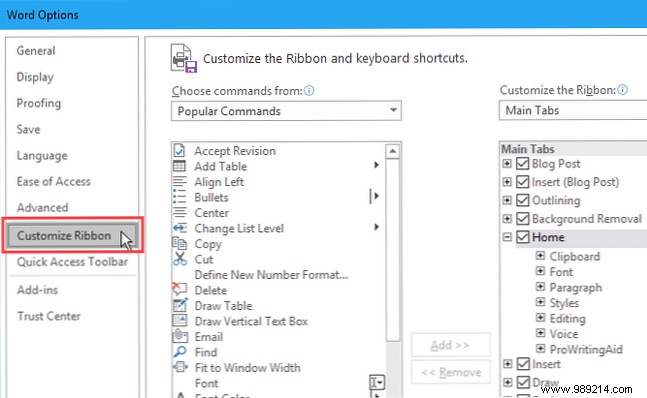Viewport: 647px width, 398px height.
Task: Click the Add >> button
Action: click(450, 345)
